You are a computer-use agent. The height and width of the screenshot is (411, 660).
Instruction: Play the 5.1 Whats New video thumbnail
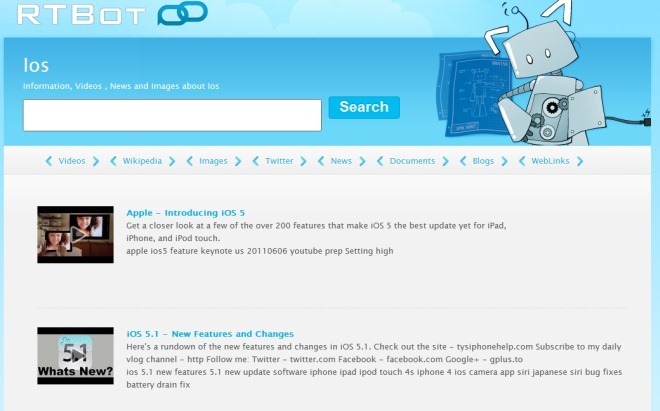[75, 356]
